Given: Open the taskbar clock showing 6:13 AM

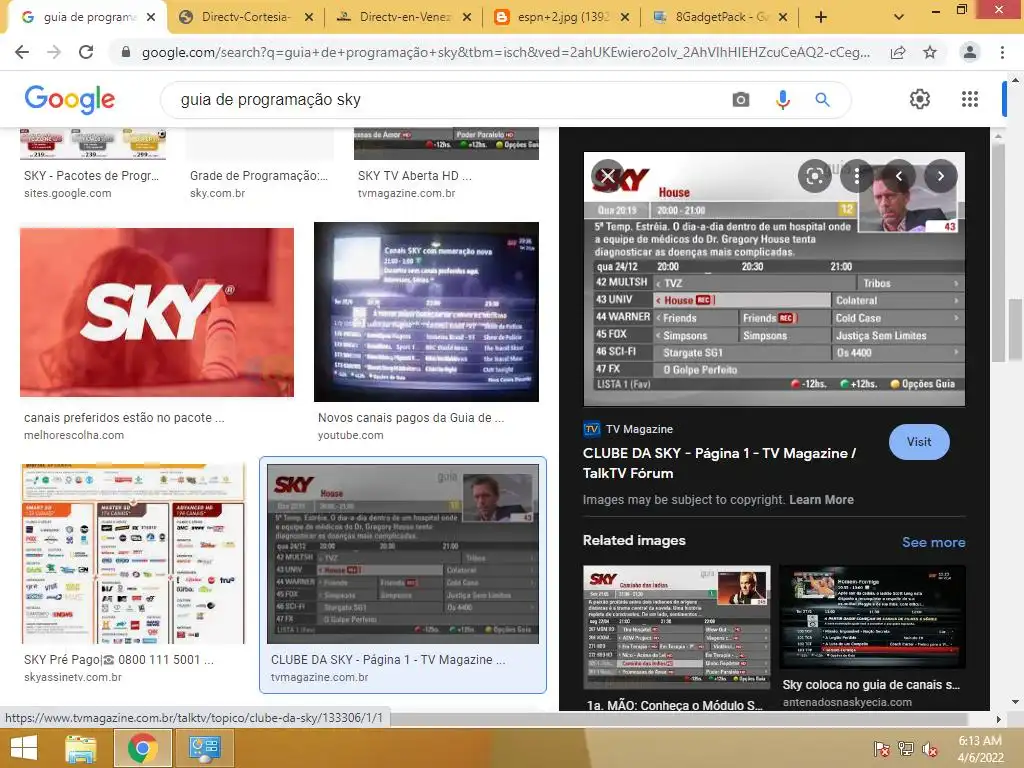Looking at the screenshot, I should (x=980, y=748).
